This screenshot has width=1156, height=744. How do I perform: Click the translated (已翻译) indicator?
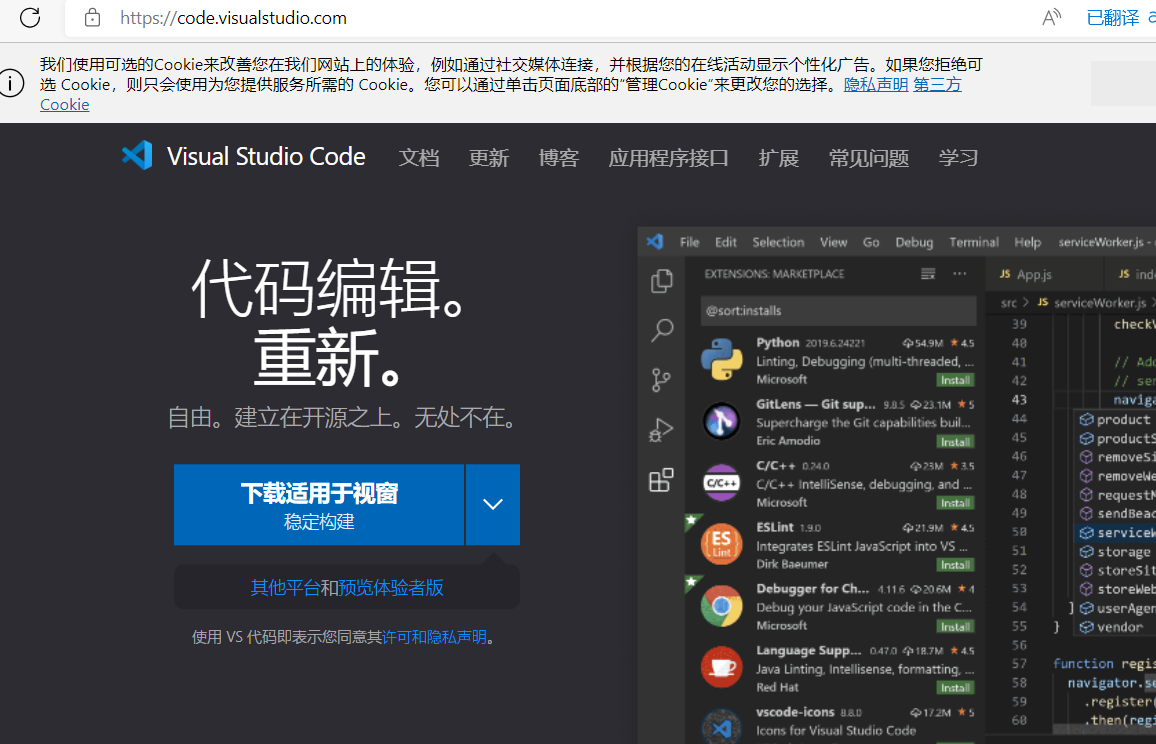(1113, 18)
